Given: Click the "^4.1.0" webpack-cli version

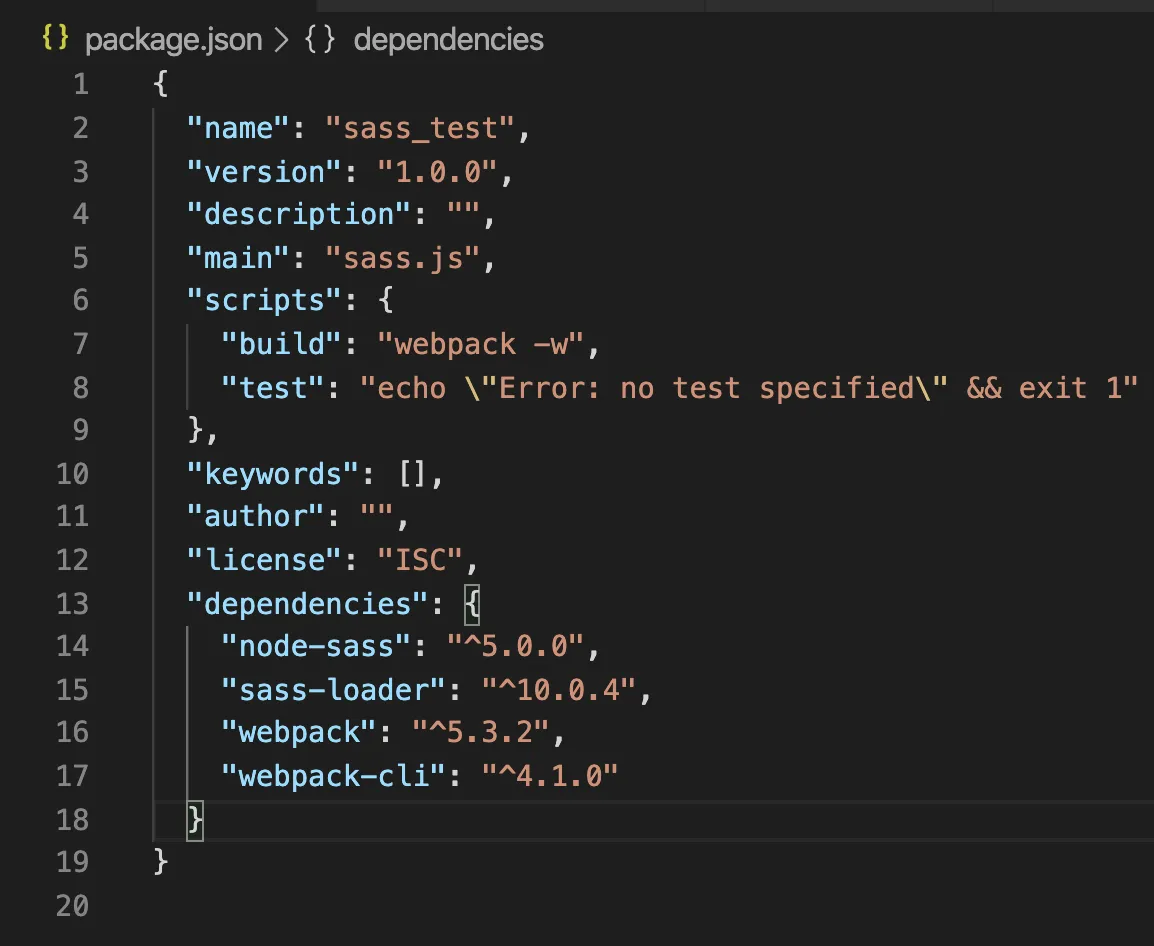Looking at the screenshot, I should click(550, 775).
